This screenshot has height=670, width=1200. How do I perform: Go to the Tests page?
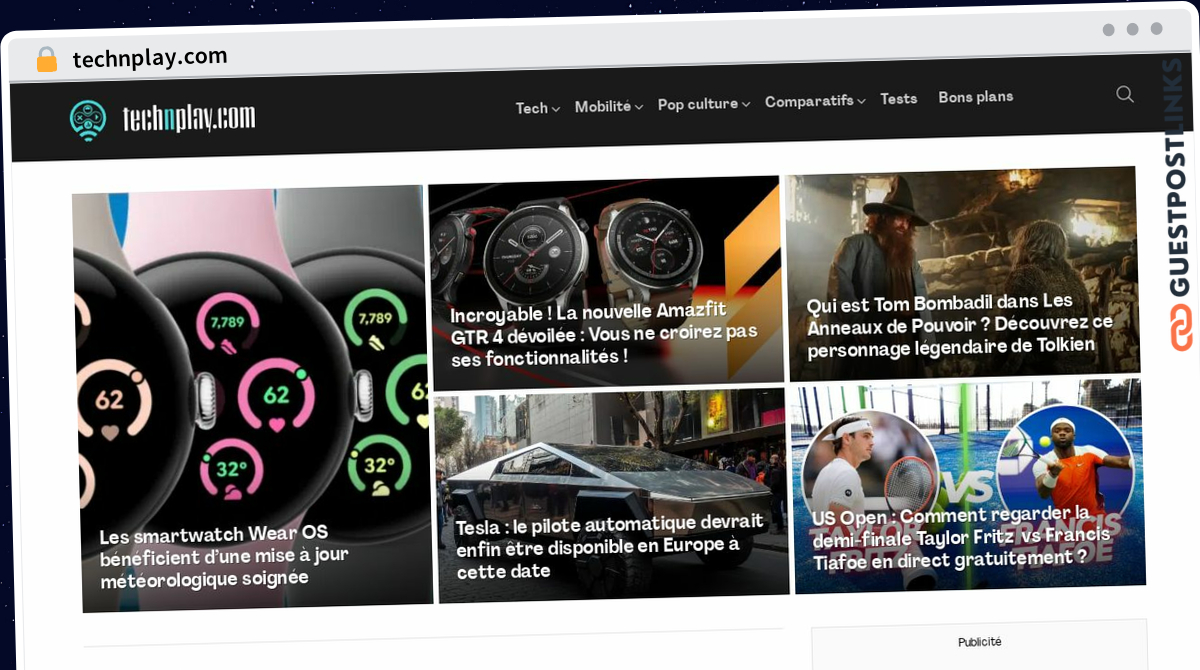click(x=899, y=99)
